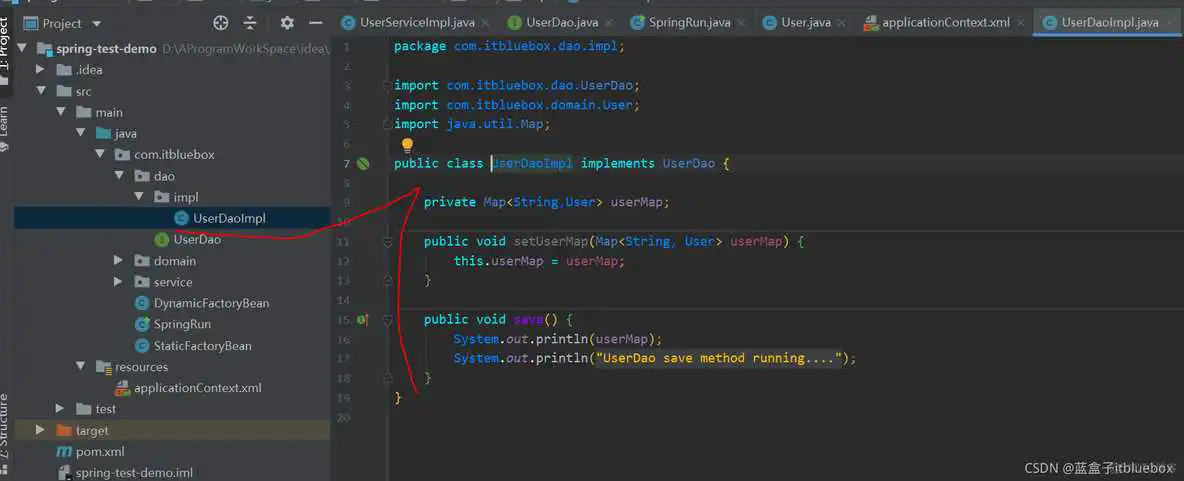The width and height of the screenshot is (1184, 481).
Task: Collapse the resources folder
Action: click(x=81, y=367)
